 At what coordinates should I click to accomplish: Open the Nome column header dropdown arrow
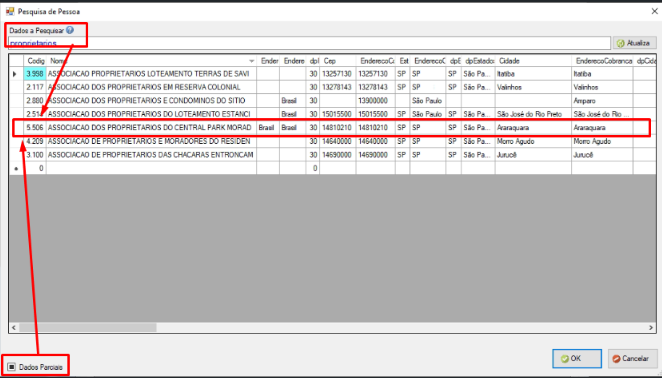252,61
